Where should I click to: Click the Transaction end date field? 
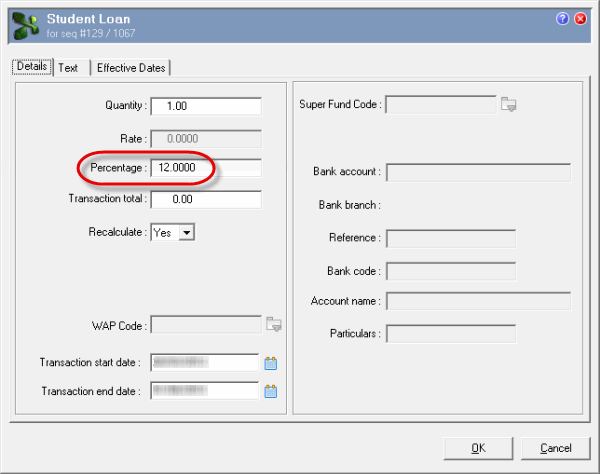[x=205, y=391]
